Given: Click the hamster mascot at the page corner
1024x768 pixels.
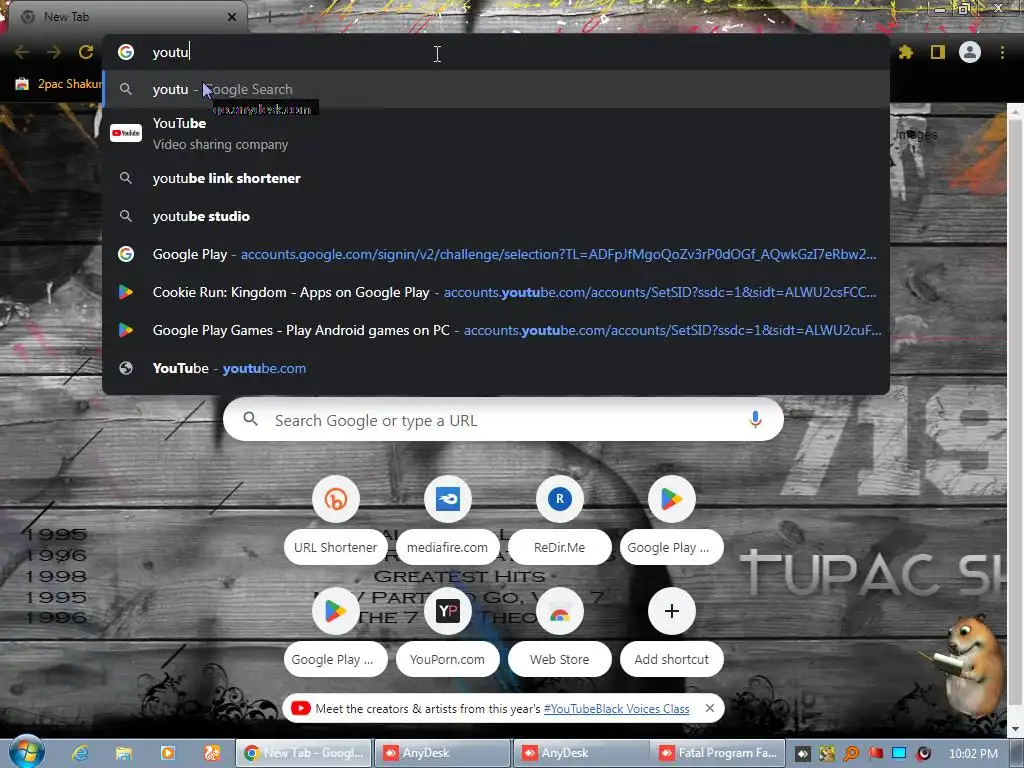Looking at the screenshot, I should pyautogui.click(x=970, y=666).
